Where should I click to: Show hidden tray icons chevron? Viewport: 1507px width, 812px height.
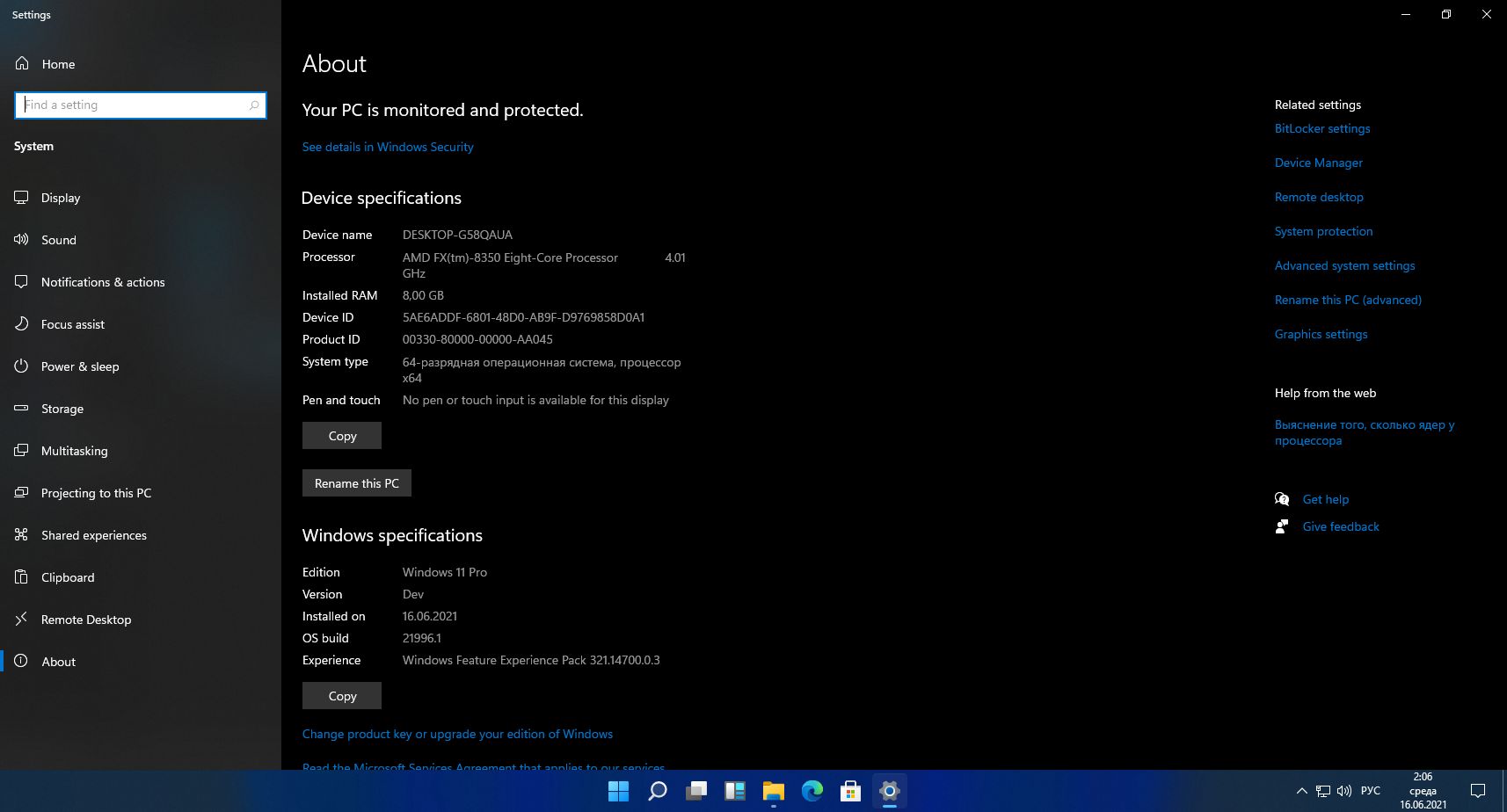coord(1302,791)
